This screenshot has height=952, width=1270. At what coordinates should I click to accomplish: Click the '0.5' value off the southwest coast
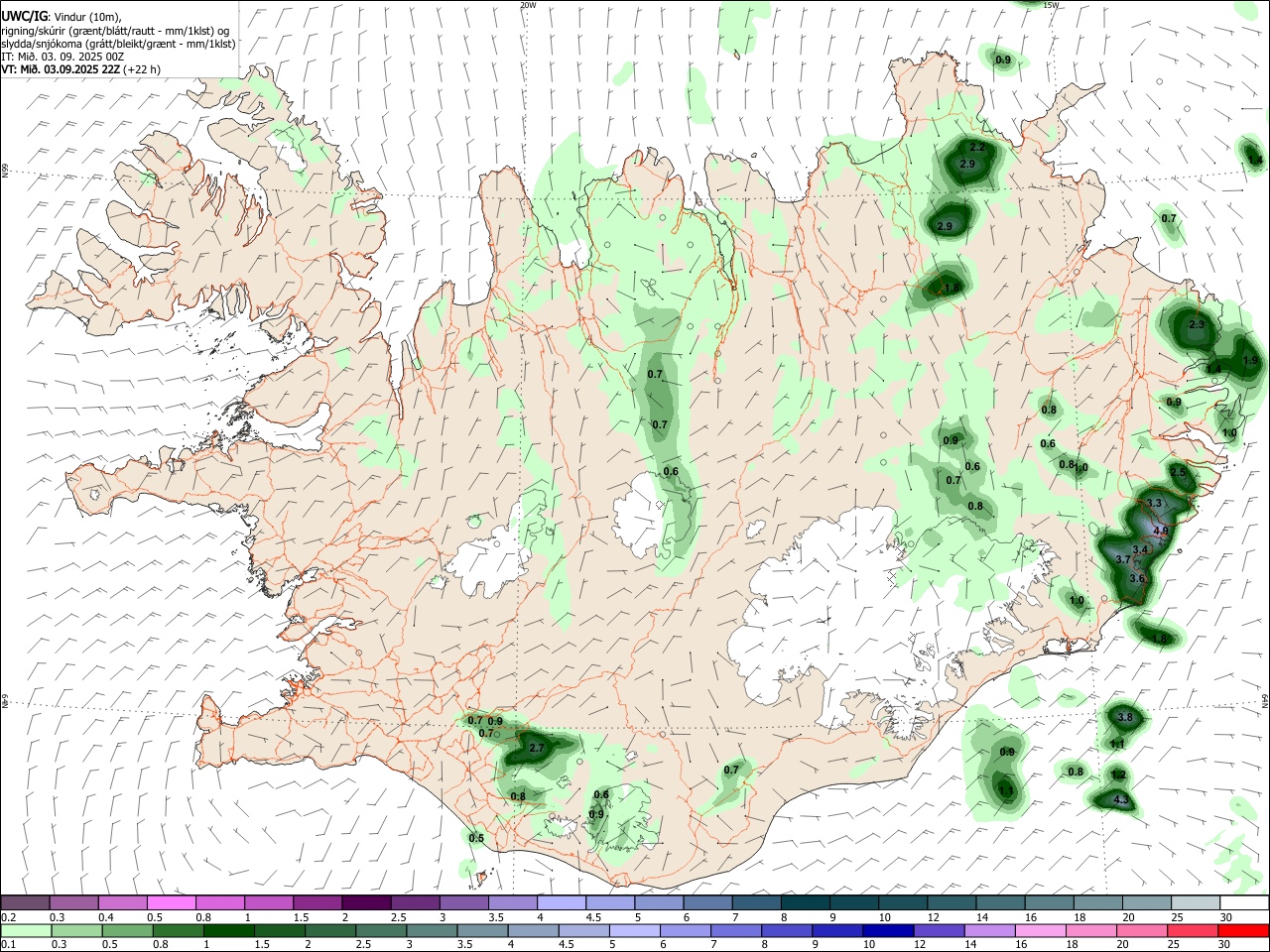(476, 838)
